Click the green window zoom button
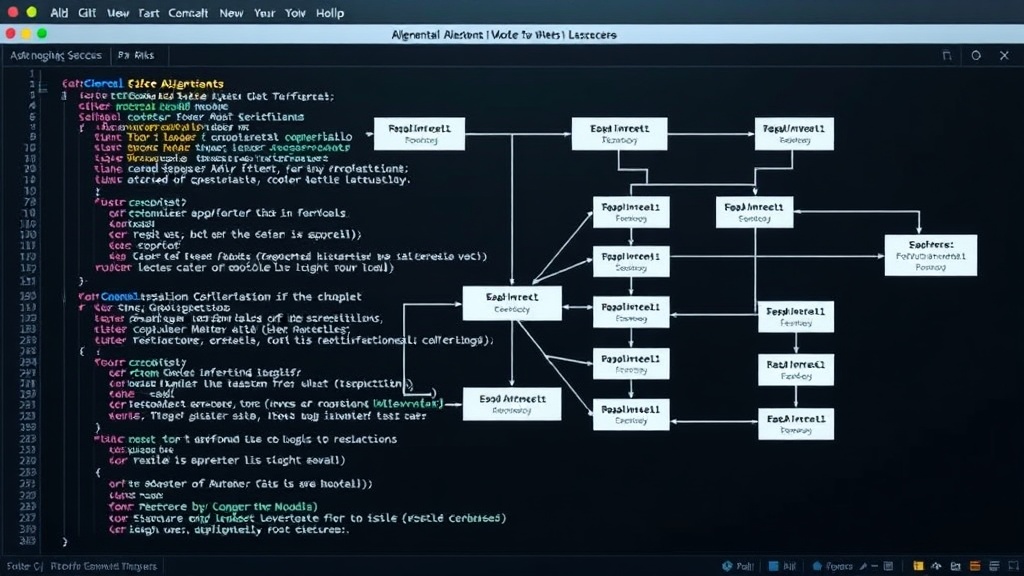Viewport: 1024px width, 576px height. (42, 33)
